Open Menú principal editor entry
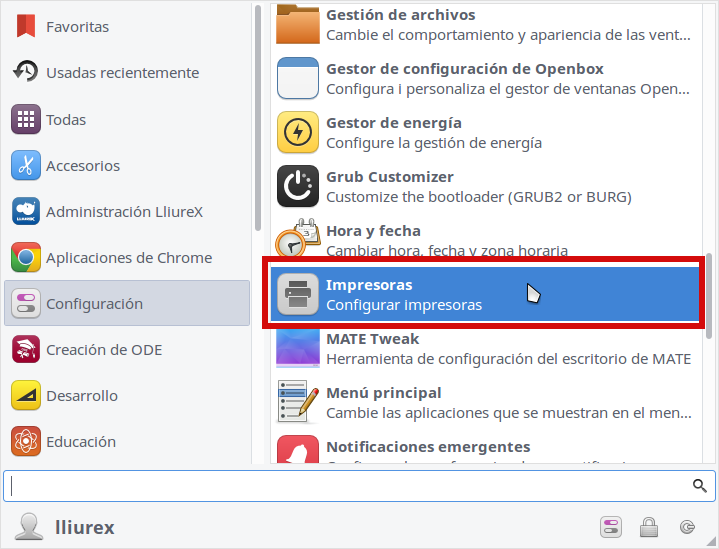This screenshot has width=719, height=549. coord(484,402)
